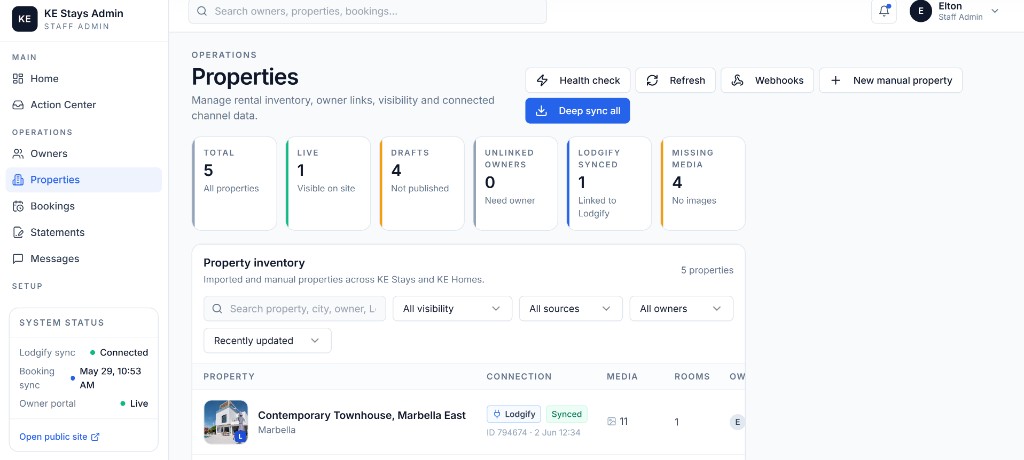Click the MEDIA column header
Screen dimensions: 1024x460
point(622,376)
